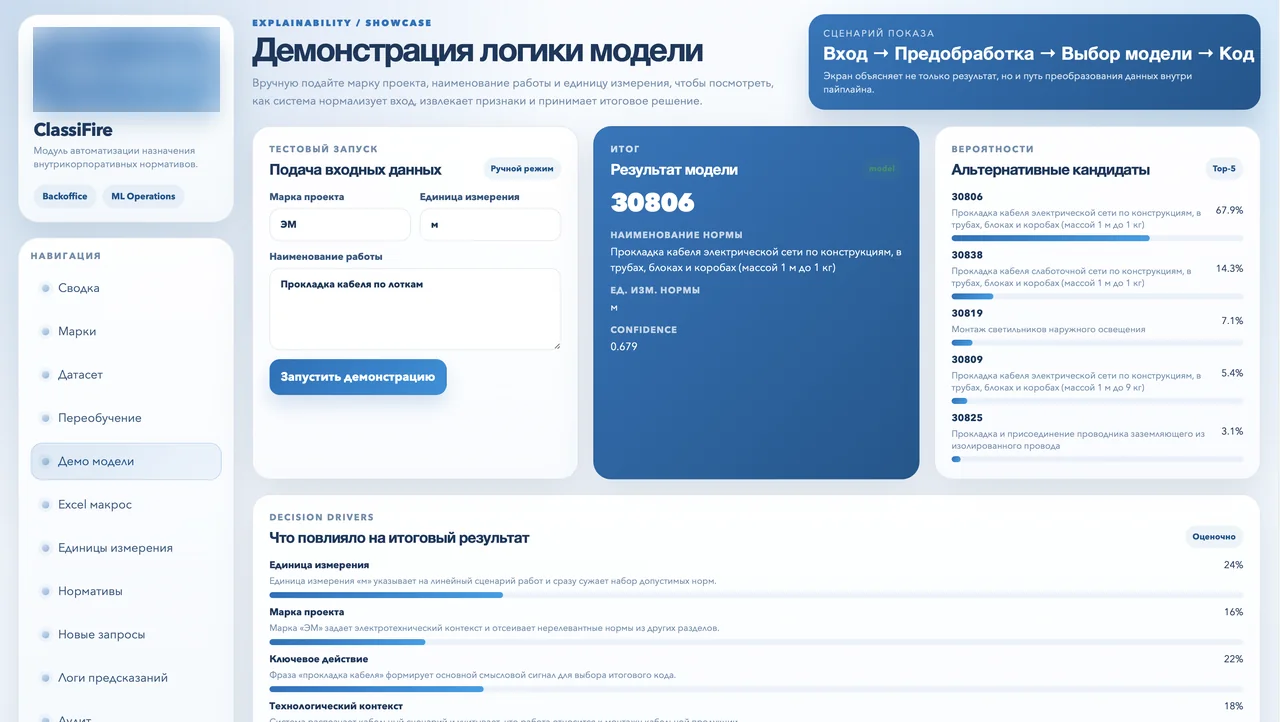
Task: Select candidate code 30809
Action: (x=967, y=359)
